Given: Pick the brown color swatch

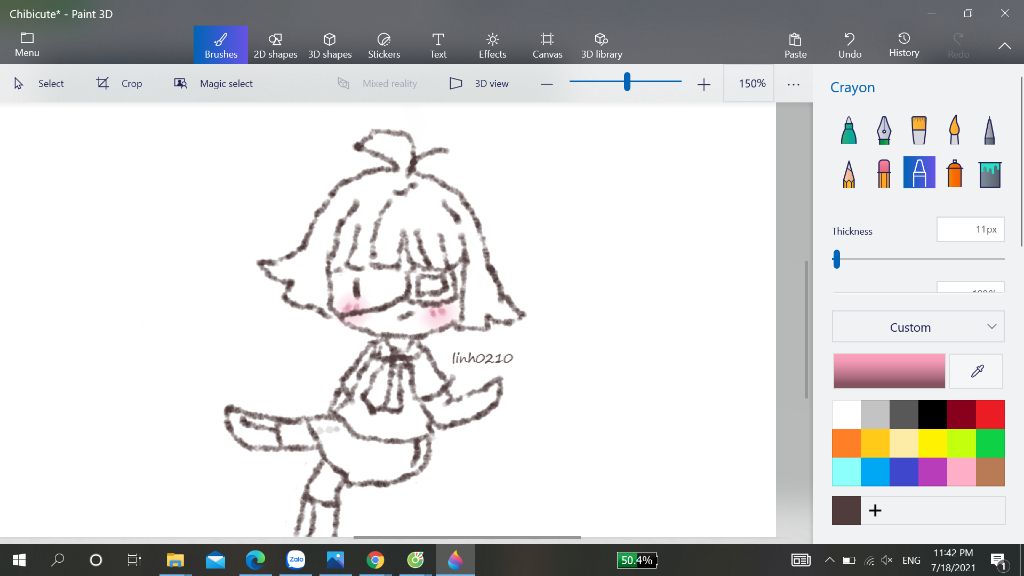Looking at the screenshot, I should [990, 472].
